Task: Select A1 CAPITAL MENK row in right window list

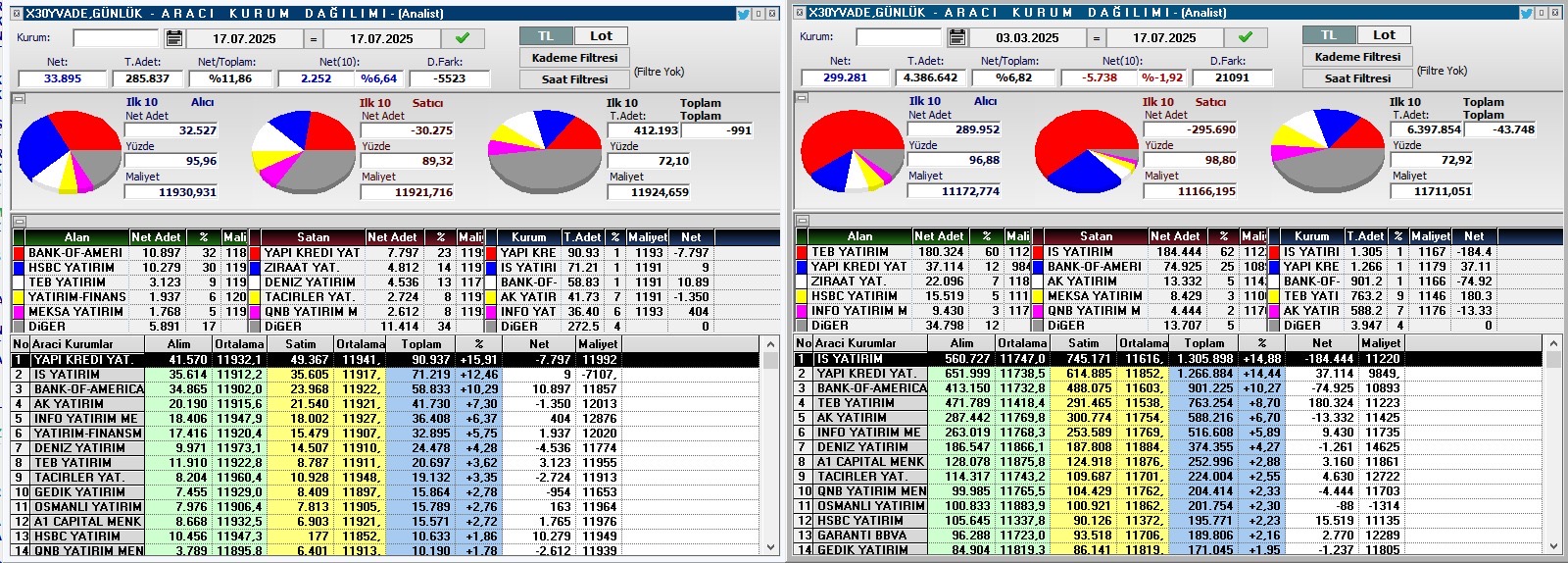Action: pyautogui.click(x=1169, y=462)
